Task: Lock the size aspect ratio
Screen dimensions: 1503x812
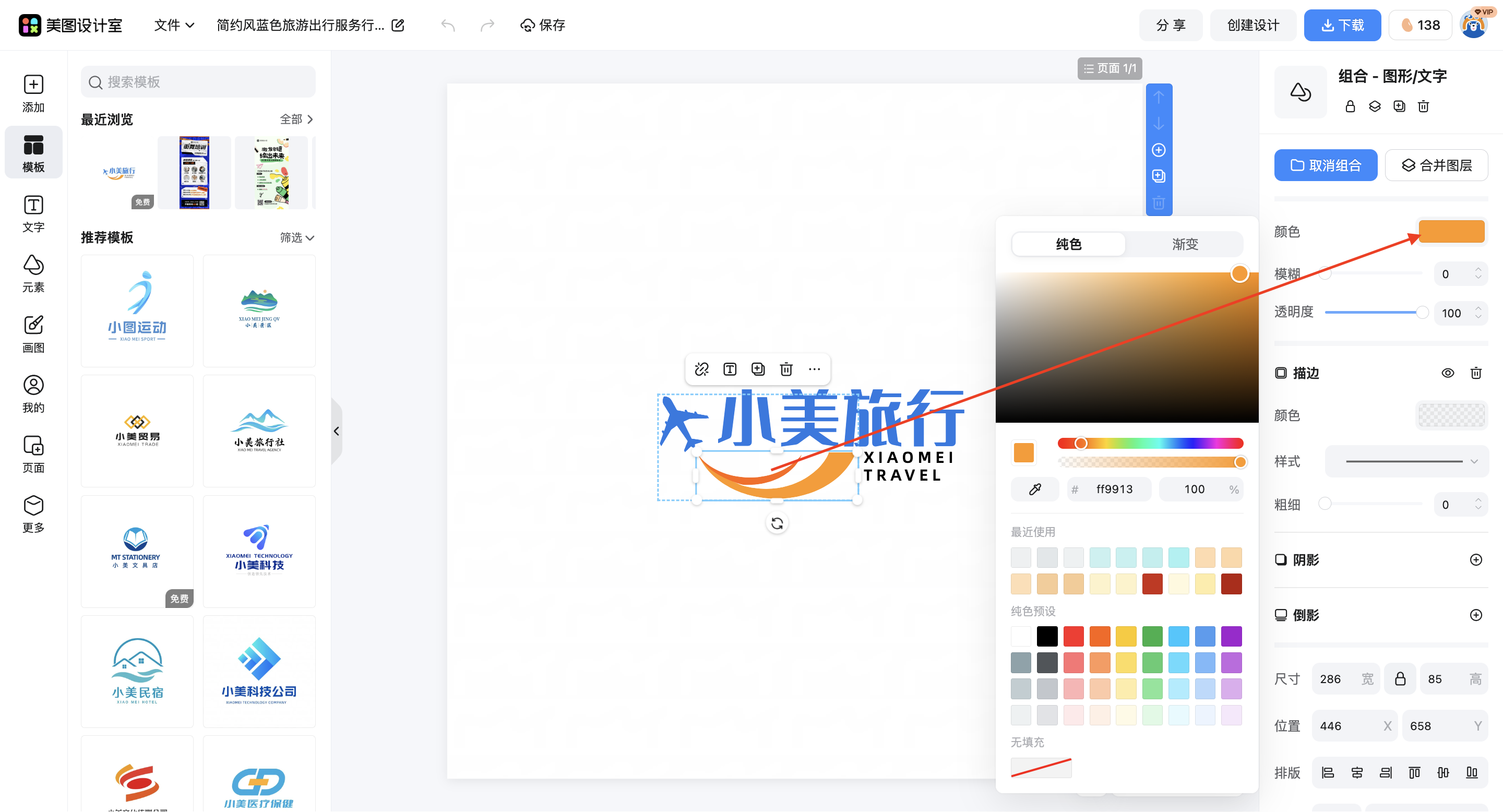Action: click(x=1401, y=678)
